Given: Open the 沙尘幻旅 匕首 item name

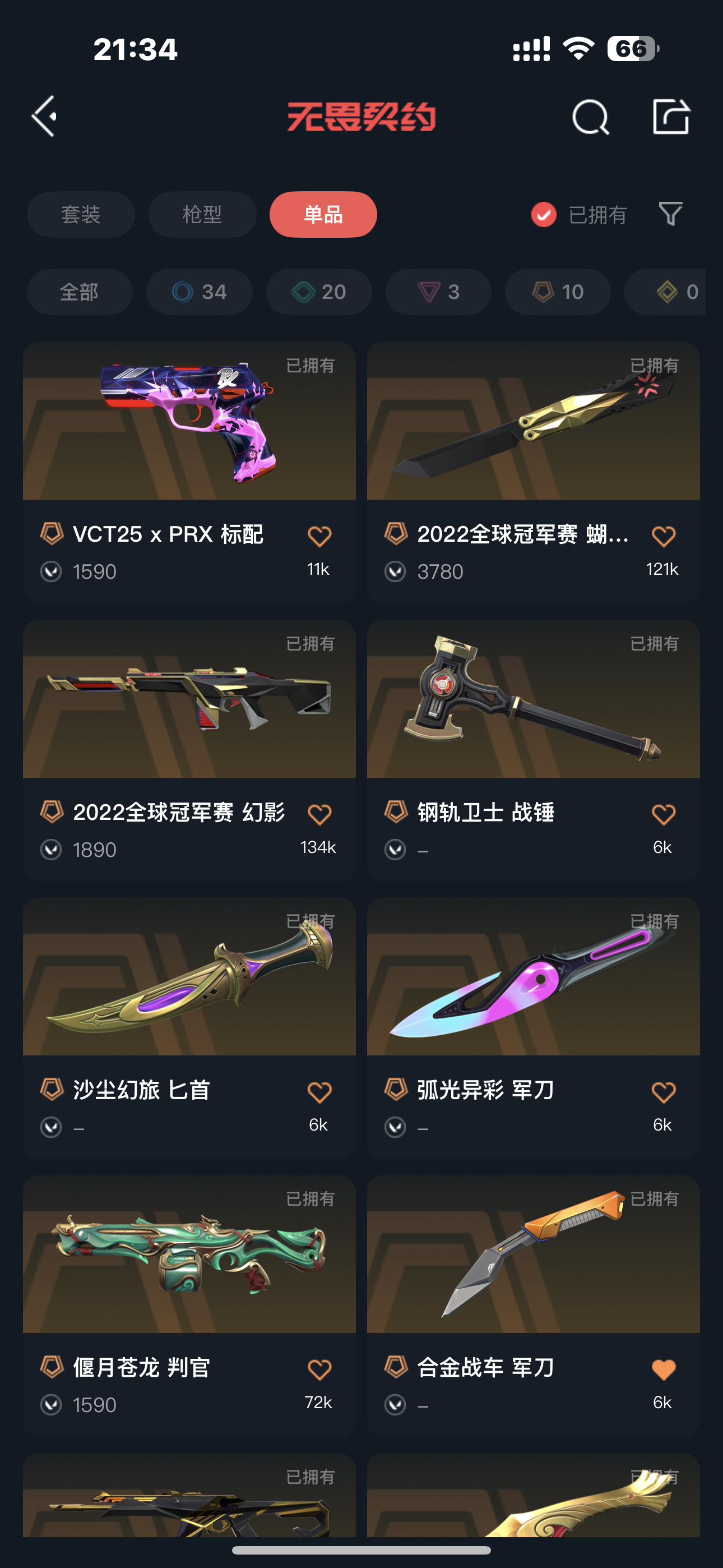Looking at the screenshot, I should pyautogui.click(x=141, y=1090).
